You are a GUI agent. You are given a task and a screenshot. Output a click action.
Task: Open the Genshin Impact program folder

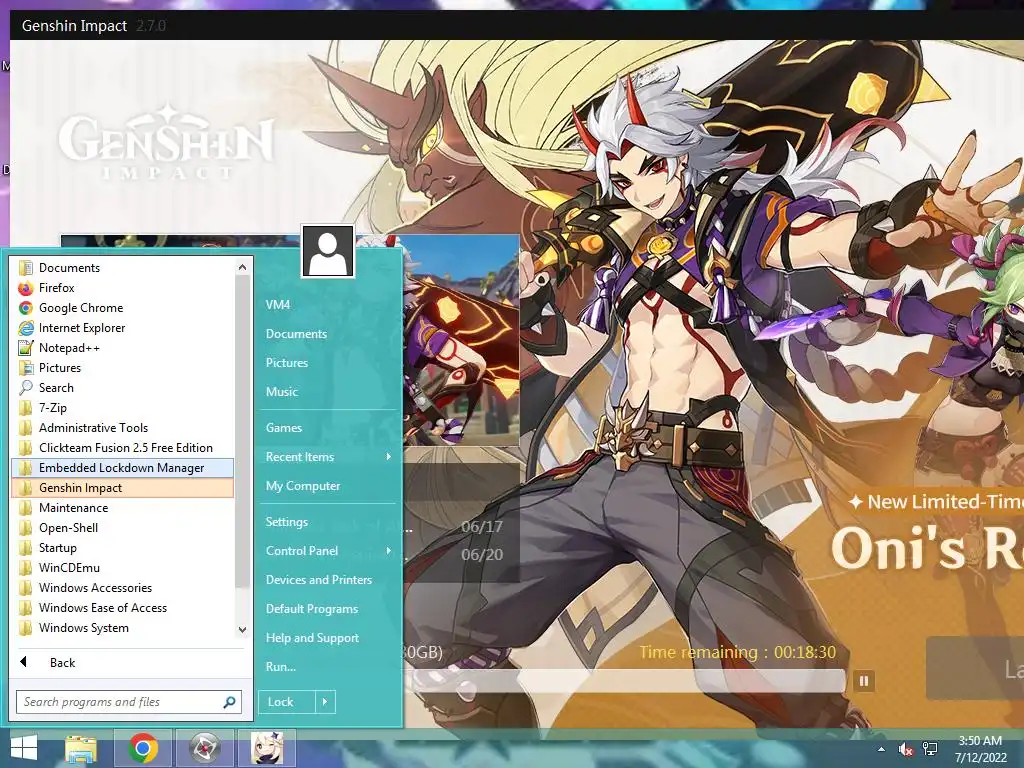click(123, 488)
